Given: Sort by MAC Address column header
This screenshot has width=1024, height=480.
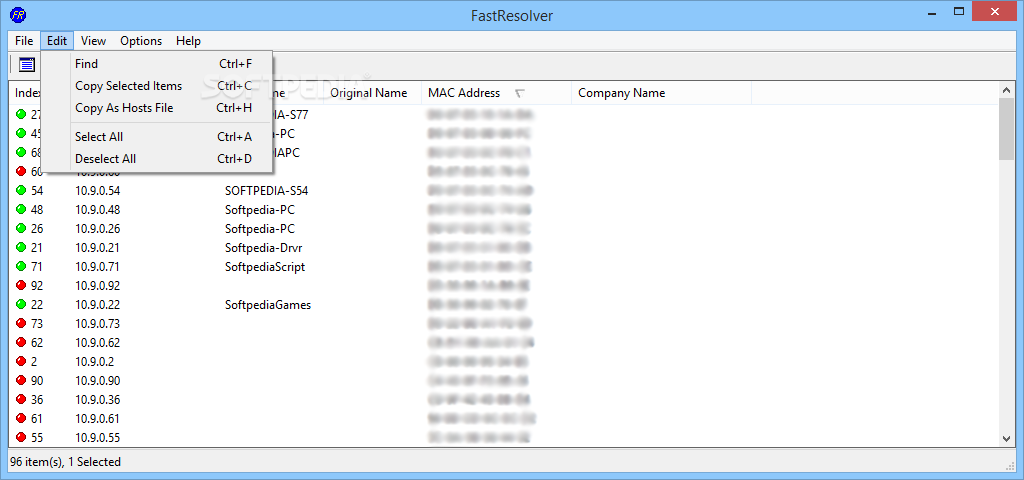Looking at the screenshot, I should click(x=496, y=93).
